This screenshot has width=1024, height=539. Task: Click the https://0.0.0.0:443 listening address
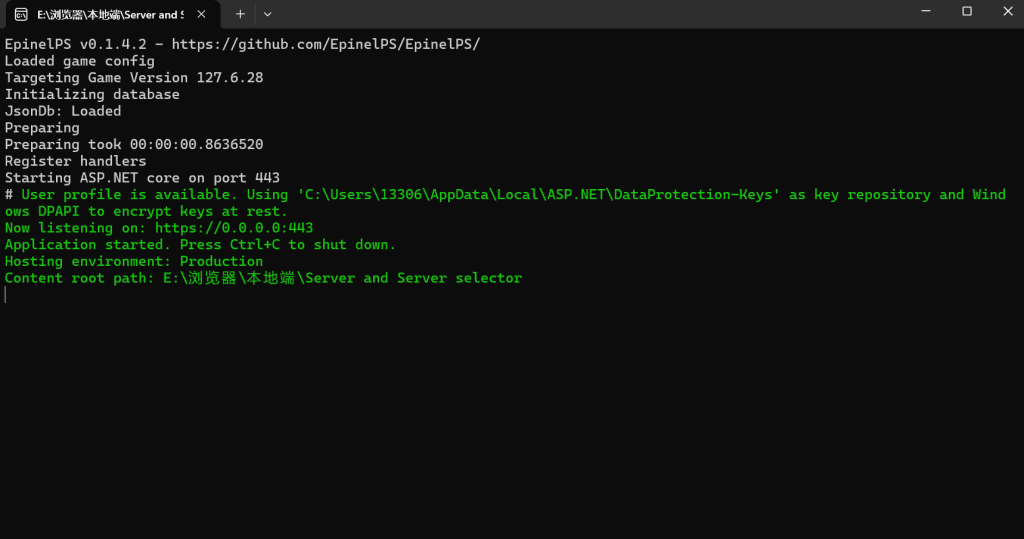tap(233, 228)
